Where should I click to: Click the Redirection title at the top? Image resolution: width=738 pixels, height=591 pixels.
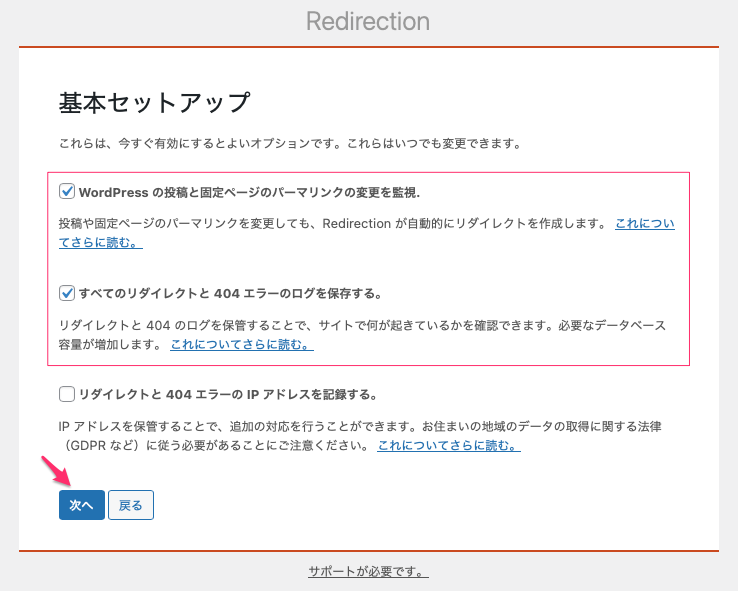(368, 21)
